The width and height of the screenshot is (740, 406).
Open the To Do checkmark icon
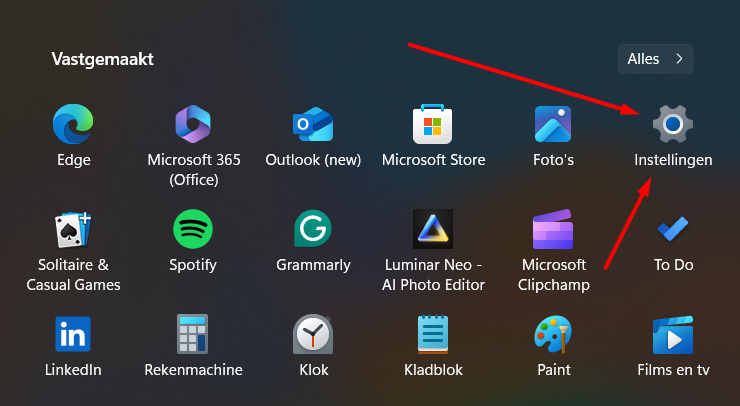673,229
